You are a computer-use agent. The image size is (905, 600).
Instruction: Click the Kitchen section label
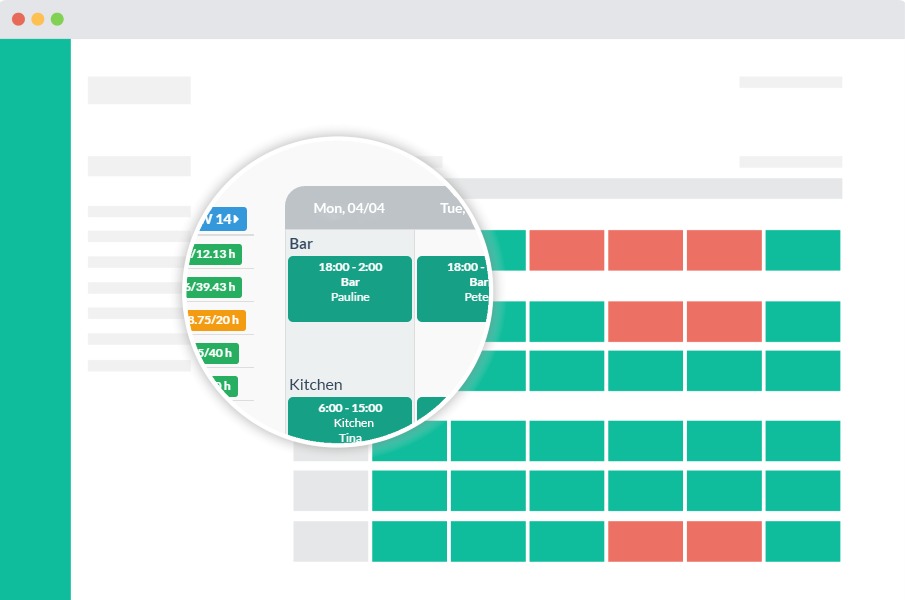316,384
